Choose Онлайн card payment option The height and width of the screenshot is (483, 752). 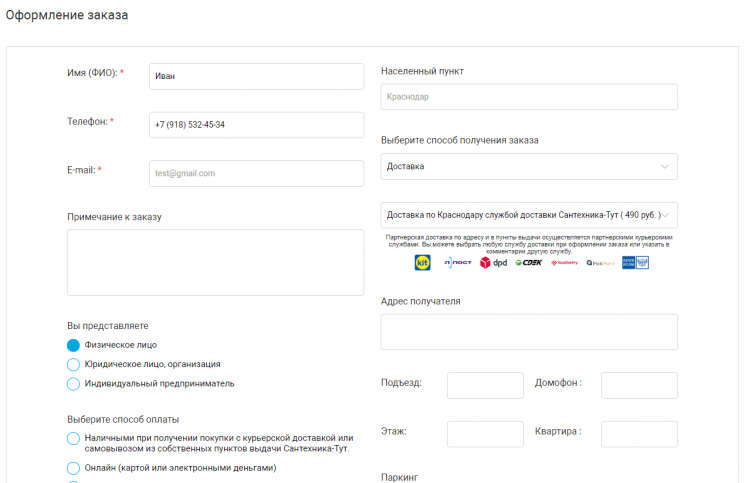(x=73, y=468)
